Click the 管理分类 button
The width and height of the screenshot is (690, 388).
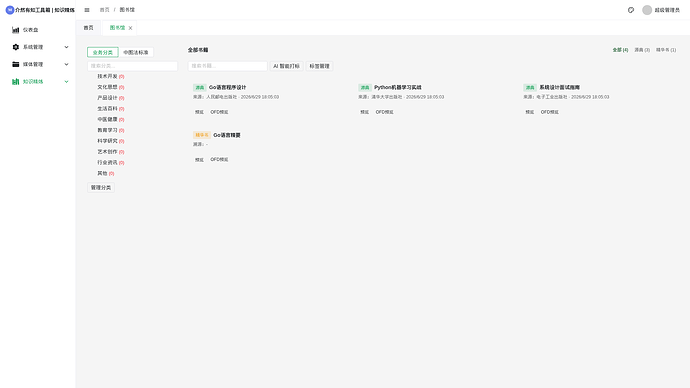pos(101,187)
